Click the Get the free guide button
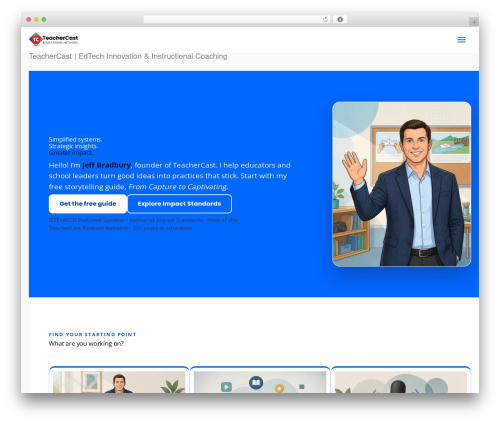Image resolution: width=500 pixels, height=423 pixels. 88,204
